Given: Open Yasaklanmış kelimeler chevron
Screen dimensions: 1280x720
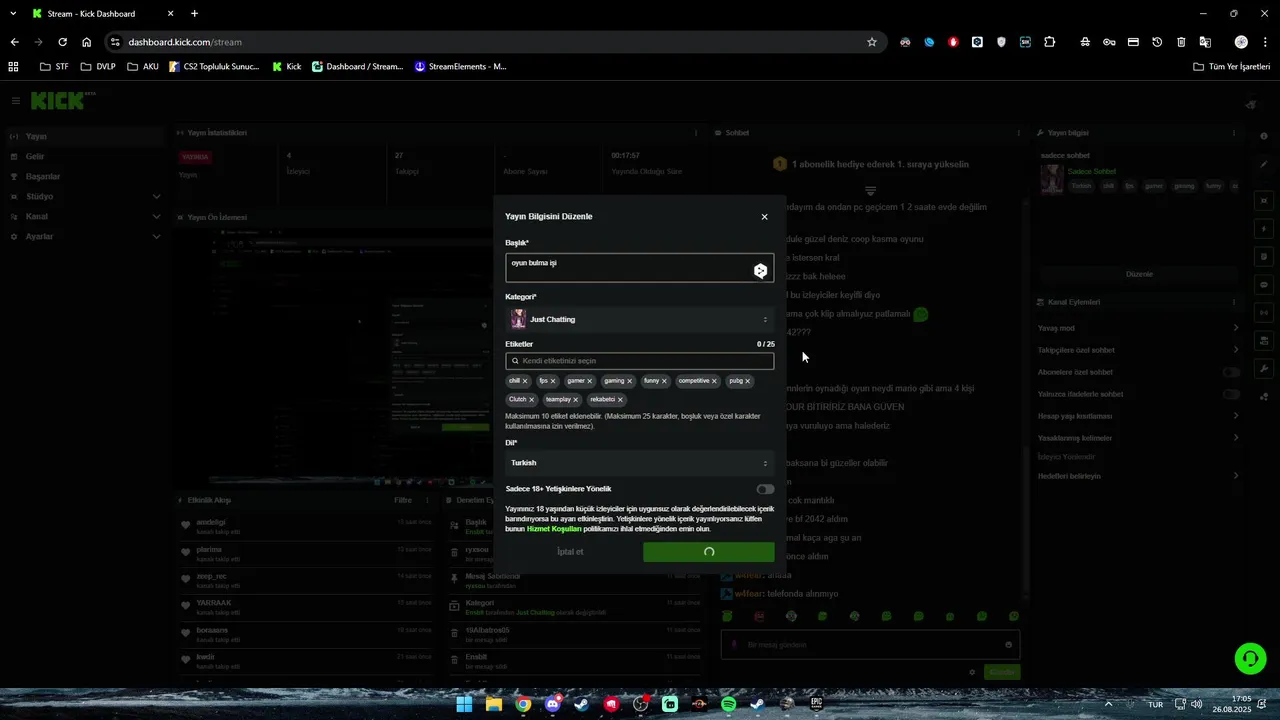Looking at the screenshot, I should point(1236,438).
